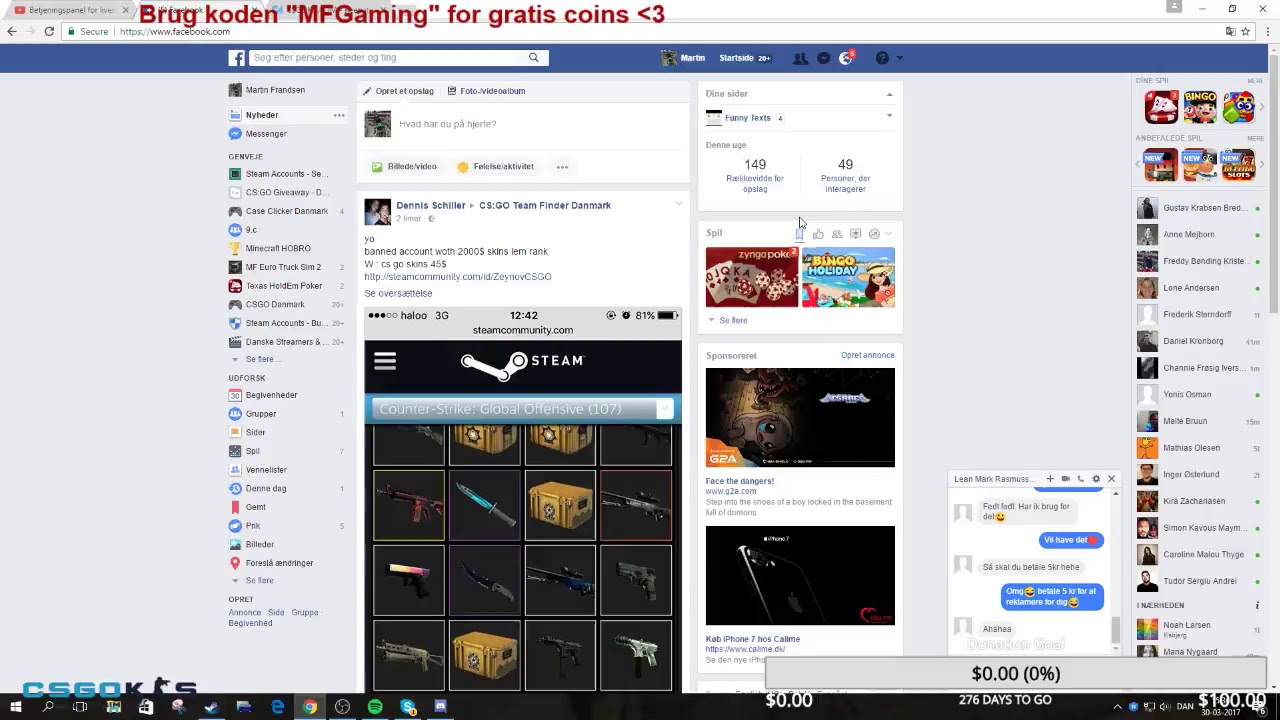Click Opret annonce link
The height and width of the screenshot is (720, 1280).
(868, 355)
